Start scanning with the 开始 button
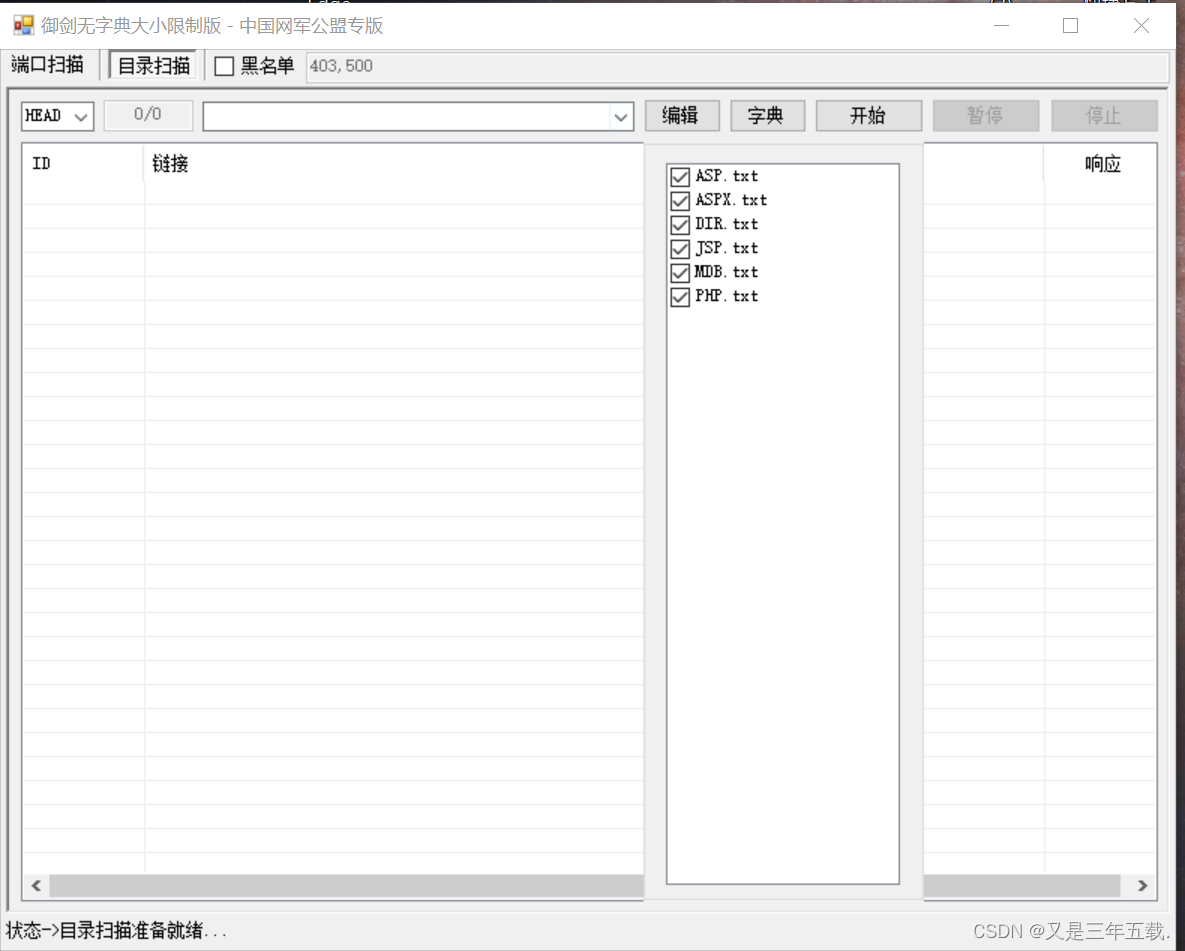Image resolution: width=1185 pixels, height=951 pixels. point(868,116)
